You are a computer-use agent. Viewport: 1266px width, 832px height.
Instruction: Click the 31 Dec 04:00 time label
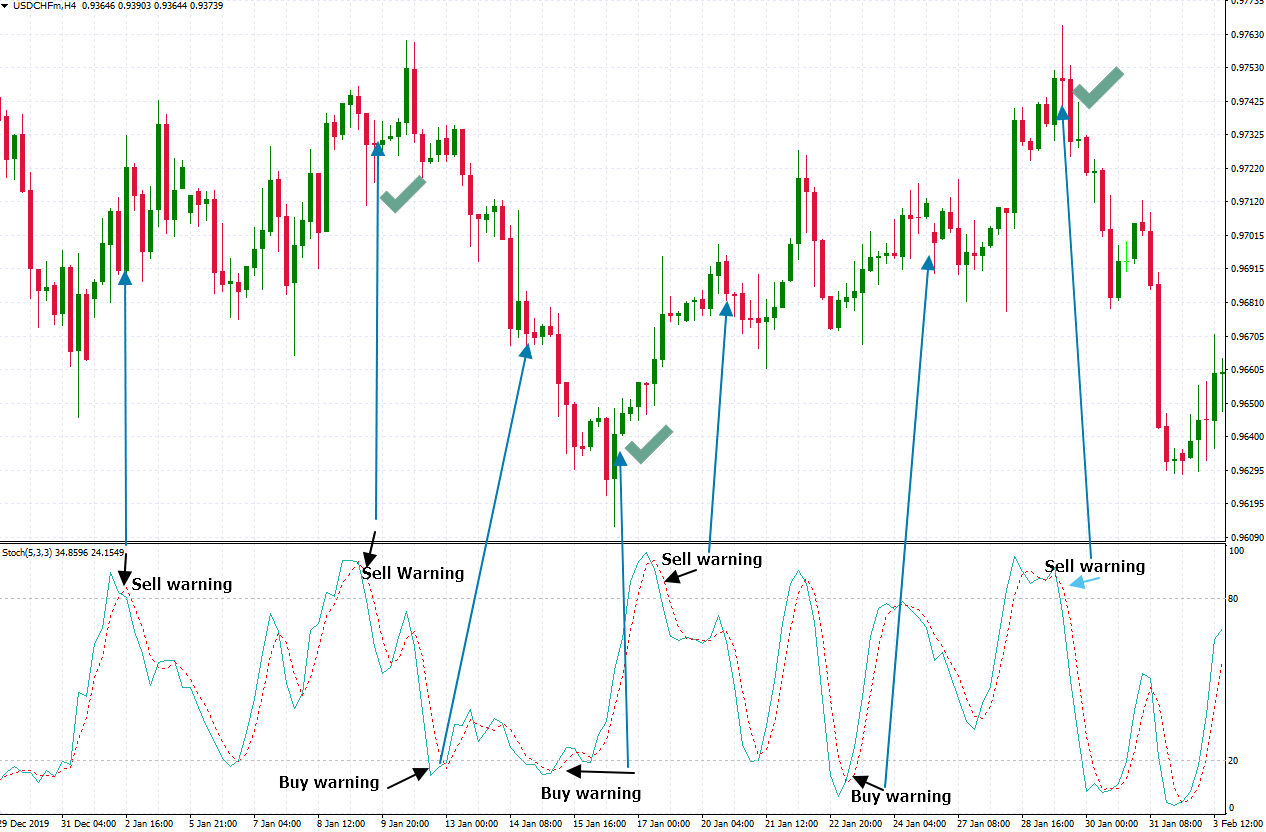tap(88, 824)
